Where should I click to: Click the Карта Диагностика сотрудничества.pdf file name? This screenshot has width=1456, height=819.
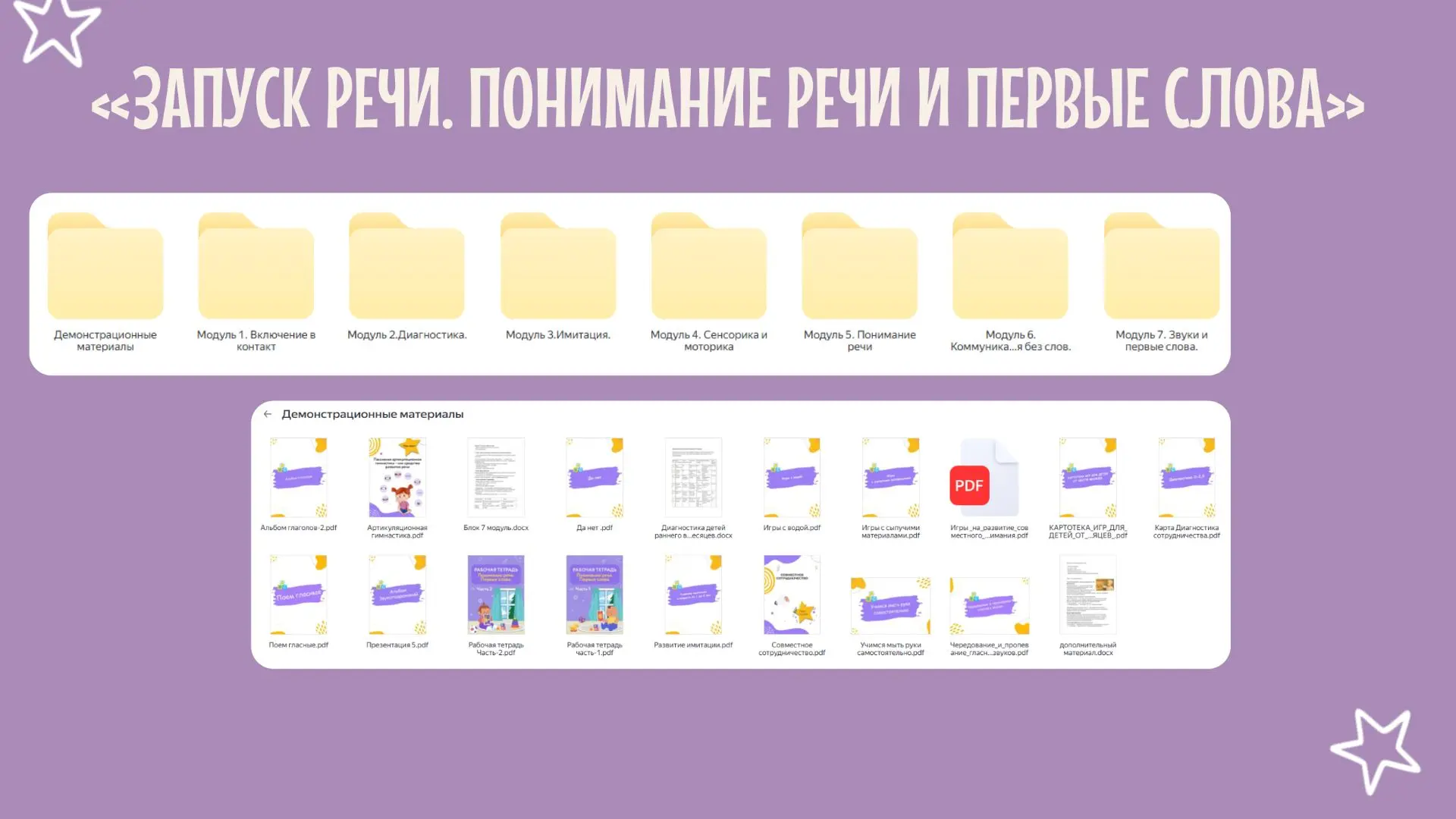1187,532
